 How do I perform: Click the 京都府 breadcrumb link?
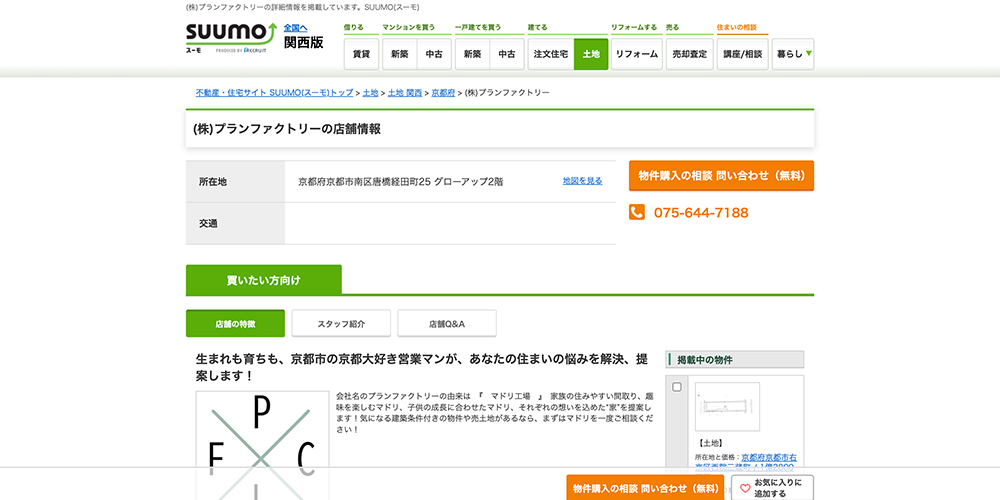click(x=443, y=92)
